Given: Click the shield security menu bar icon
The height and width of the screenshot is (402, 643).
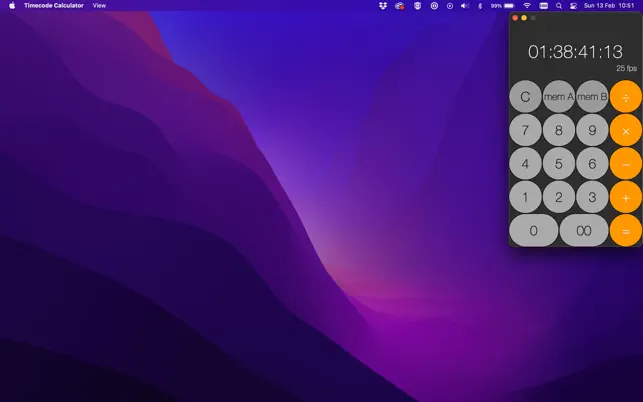Looking at the screenshot, I should (417, 5).
